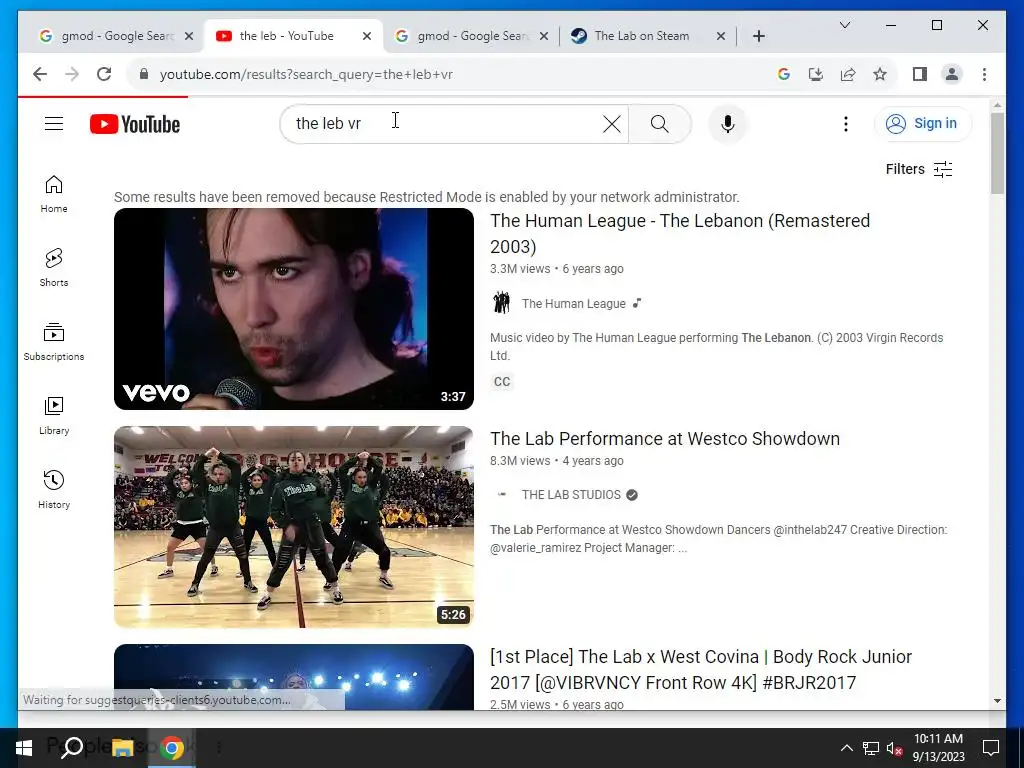Click the Restricted Mode notice text

426,197
